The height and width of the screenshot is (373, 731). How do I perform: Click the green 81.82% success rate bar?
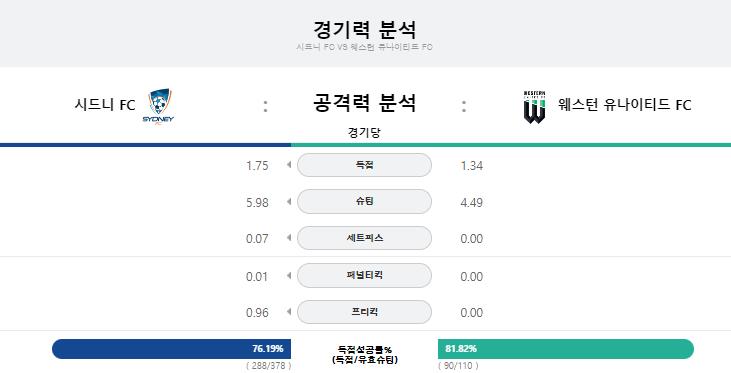click(566, 349)
